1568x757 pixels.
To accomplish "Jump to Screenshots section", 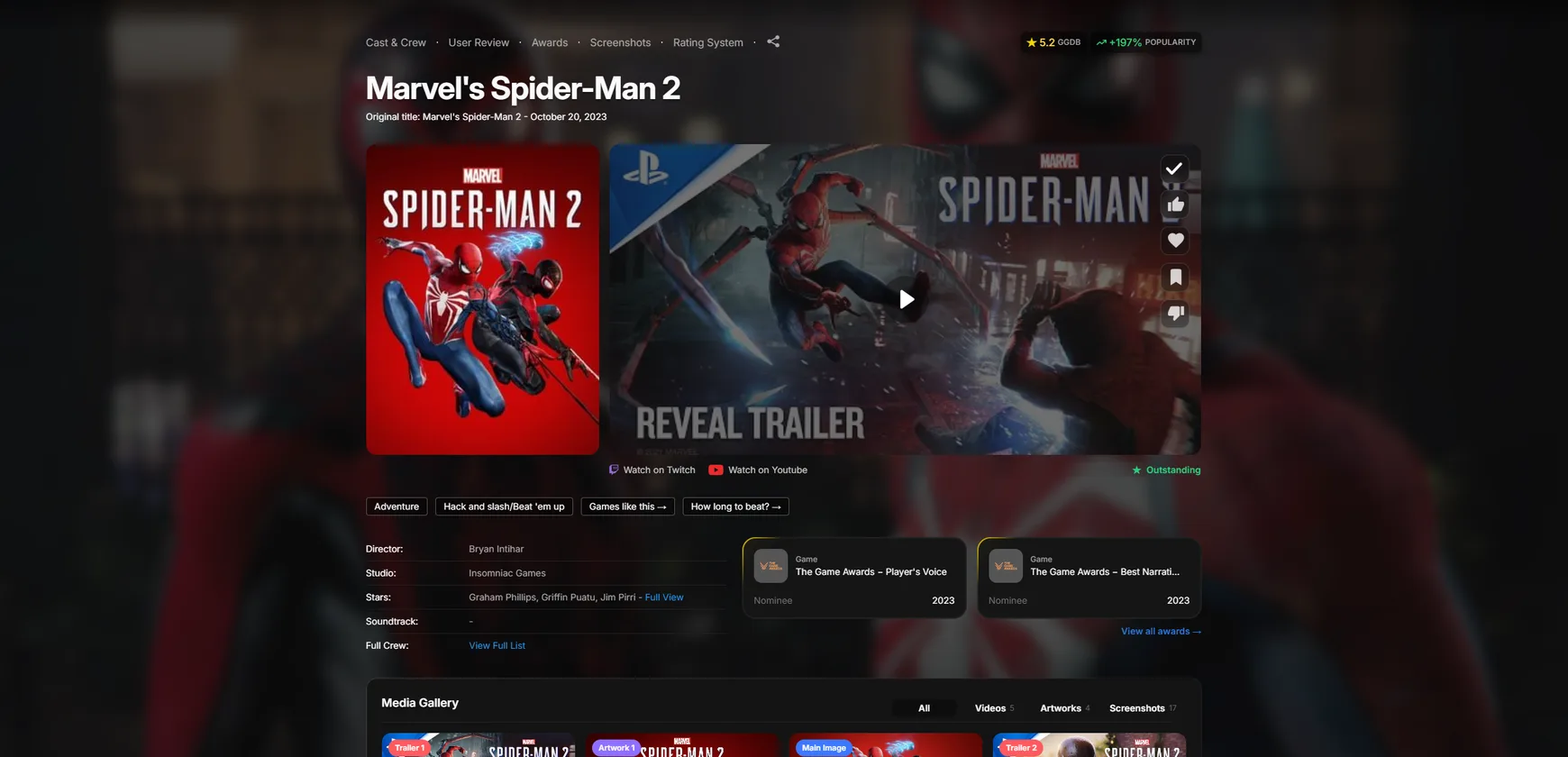I will tap(620, 42).
